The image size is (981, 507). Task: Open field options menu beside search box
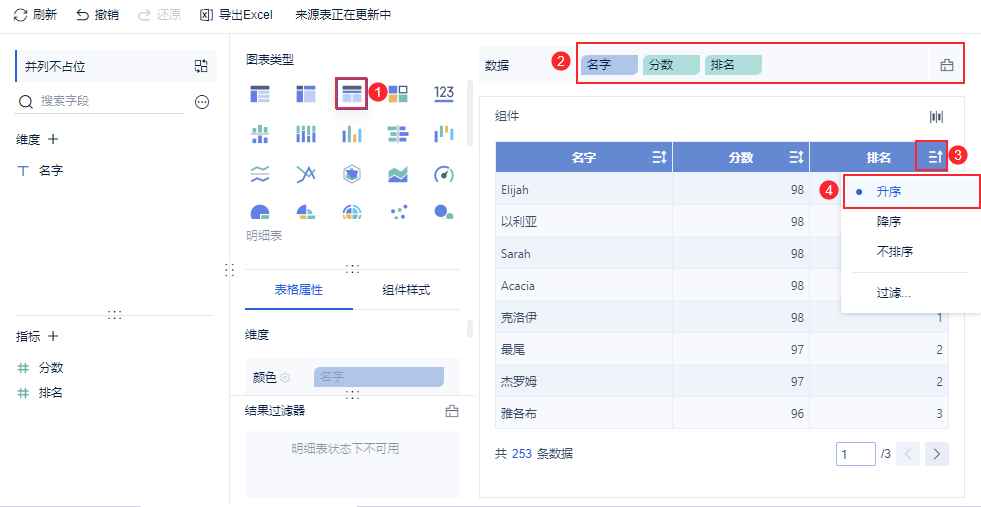[x=202, y=102]
